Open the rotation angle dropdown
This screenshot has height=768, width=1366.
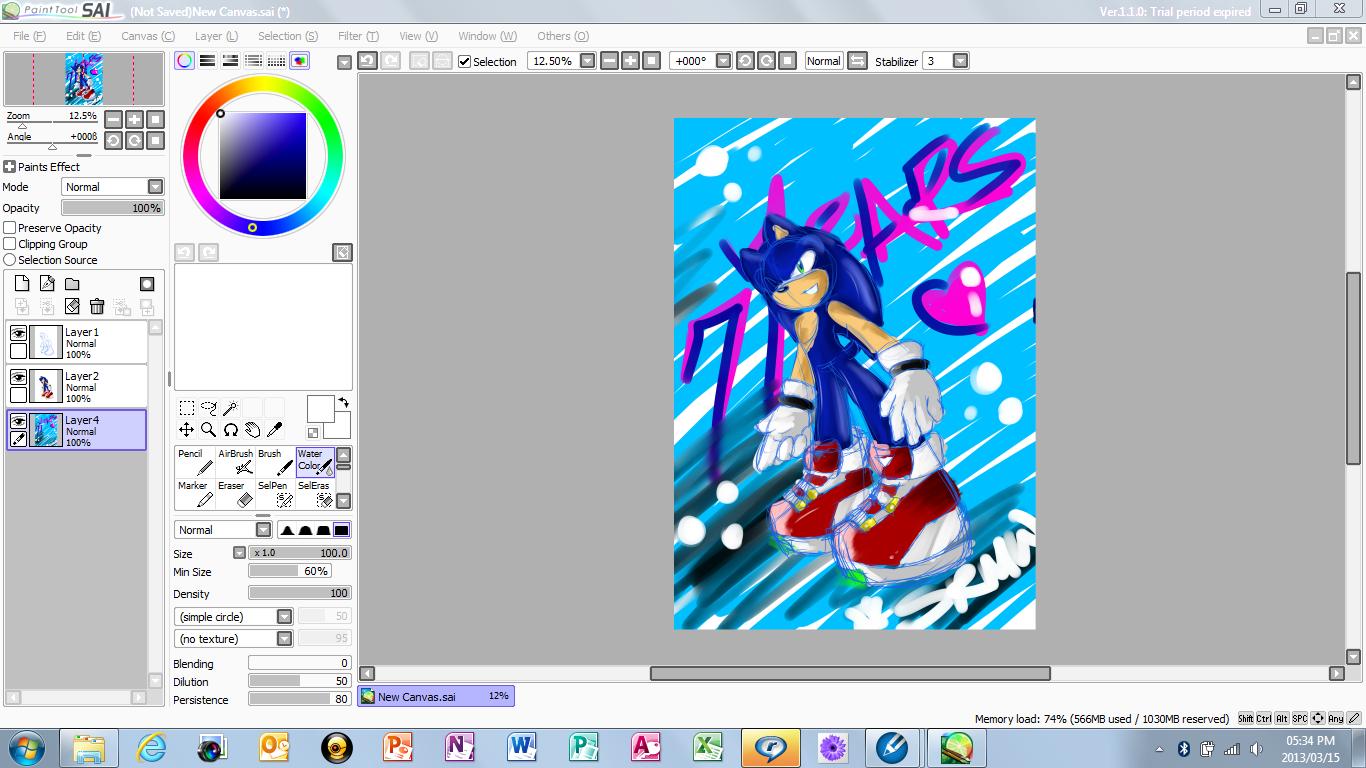tap(724, 61)
